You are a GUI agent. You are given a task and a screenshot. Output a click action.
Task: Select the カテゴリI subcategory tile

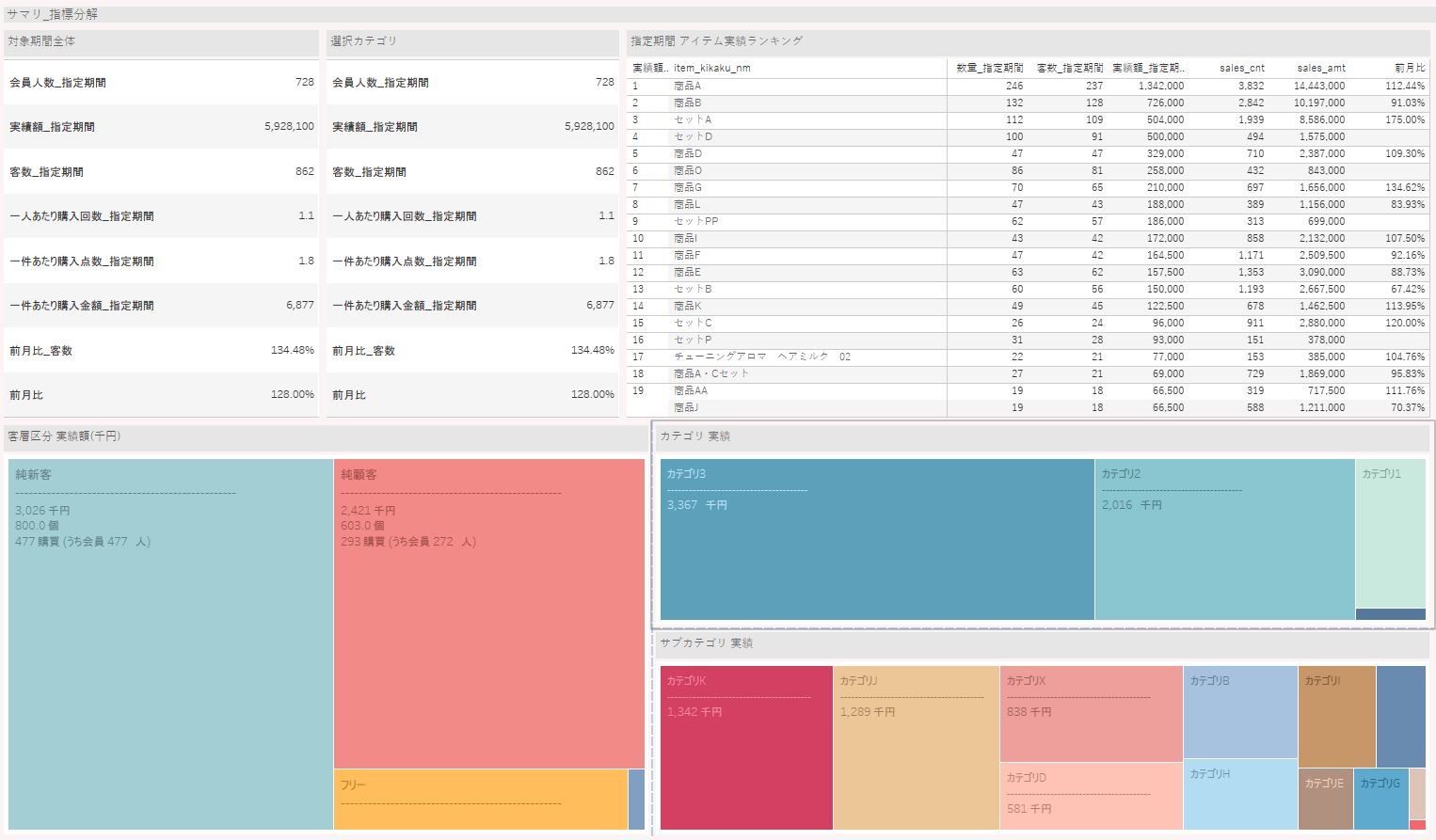[1337, 717]
